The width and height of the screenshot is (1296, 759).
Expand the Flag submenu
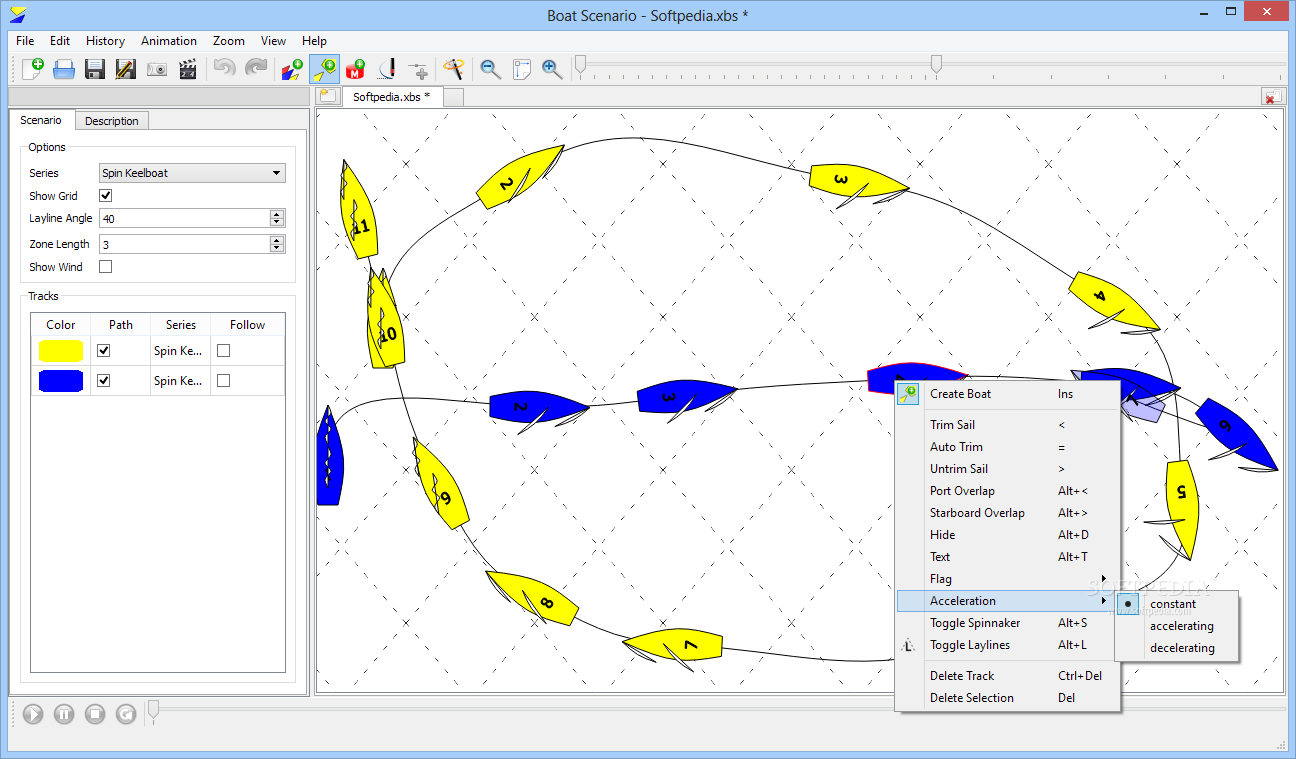pyautogui.click(x=1007, y=579)
